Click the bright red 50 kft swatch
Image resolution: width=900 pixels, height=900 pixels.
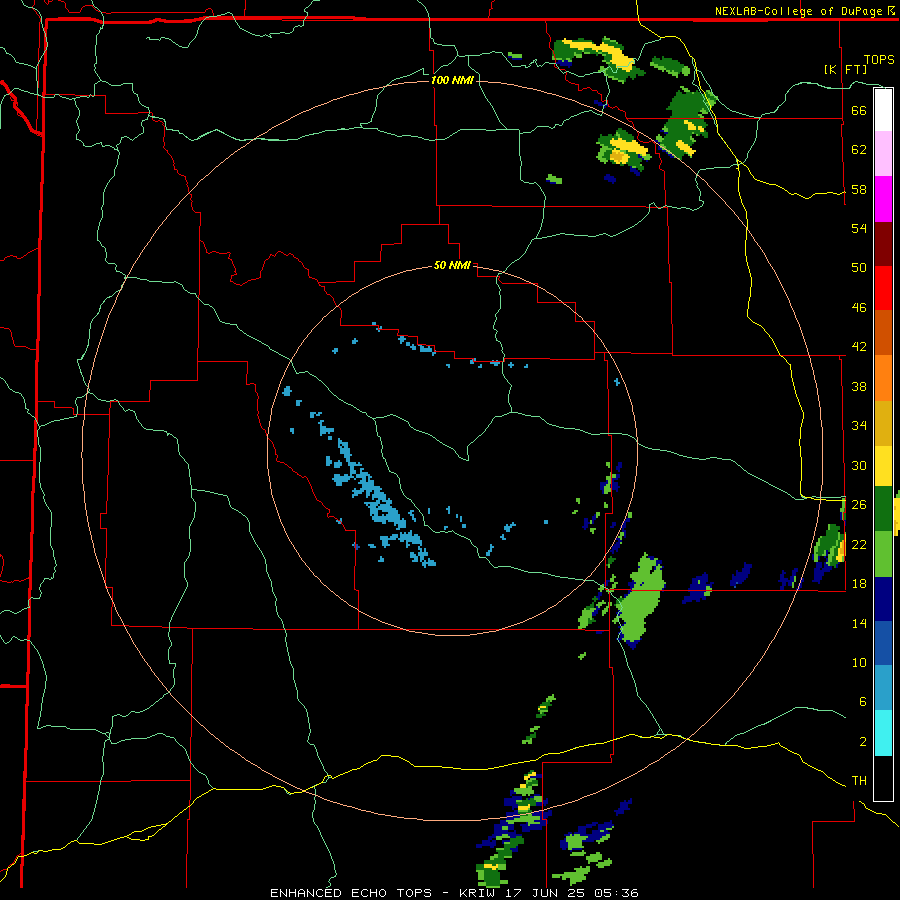click(883, 288)
